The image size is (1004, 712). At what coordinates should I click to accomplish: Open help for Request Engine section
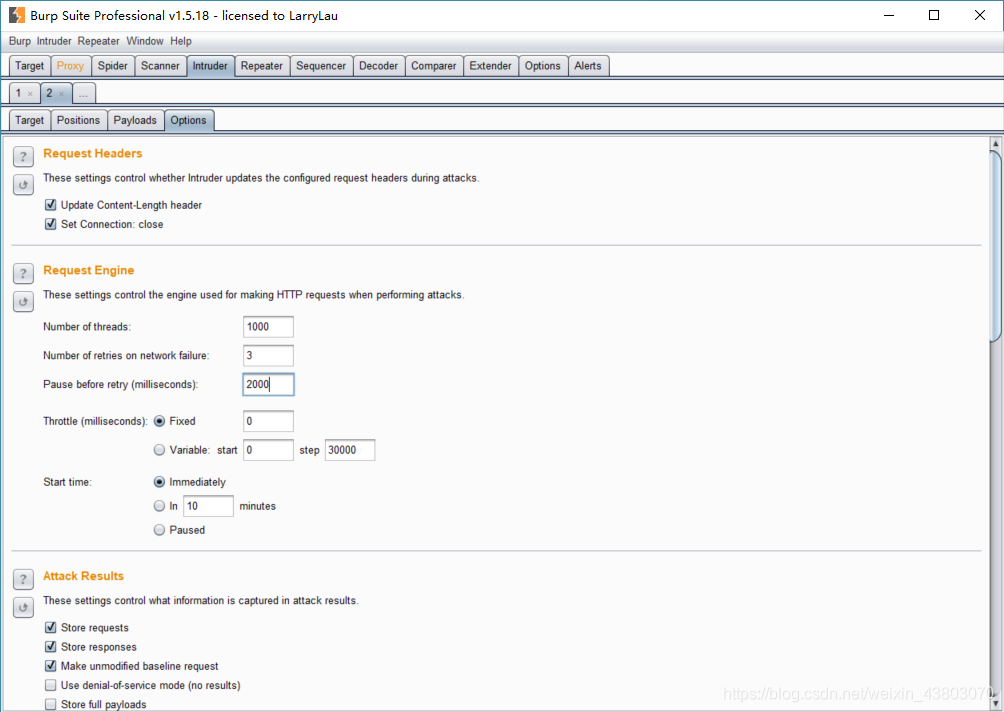23,273
